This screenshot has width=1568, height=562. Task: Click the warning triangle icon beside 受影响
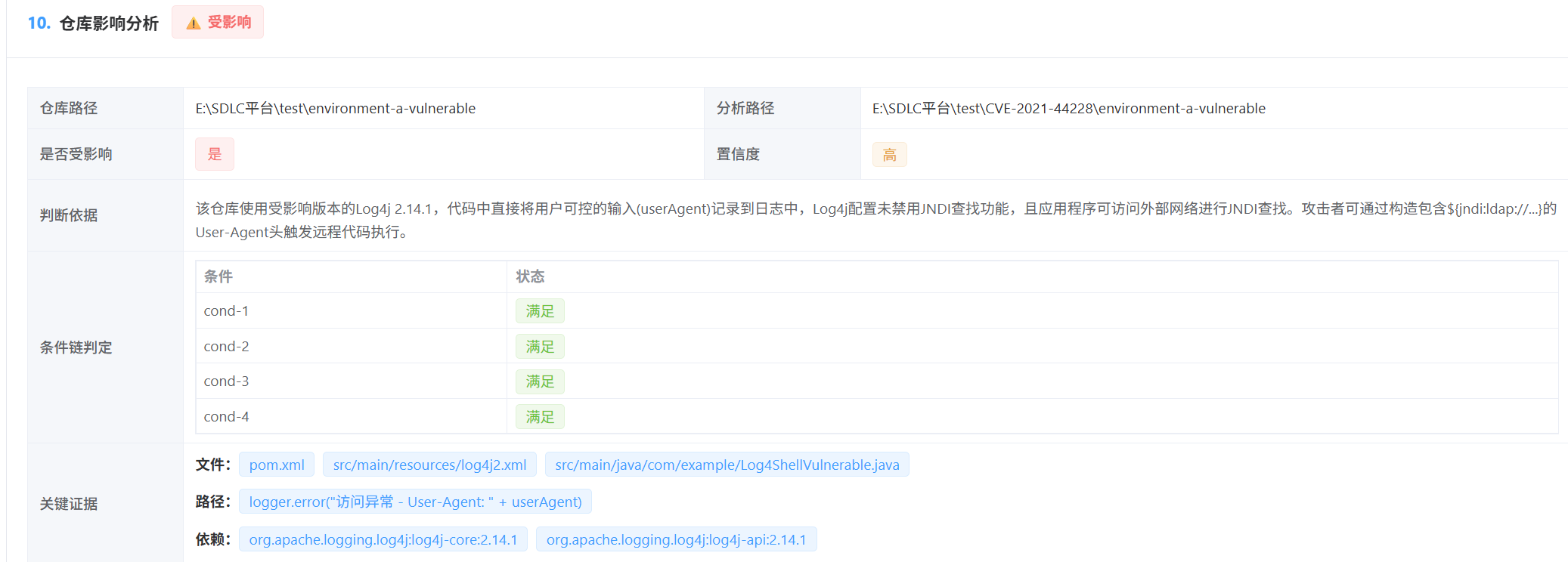click(194, 23)
